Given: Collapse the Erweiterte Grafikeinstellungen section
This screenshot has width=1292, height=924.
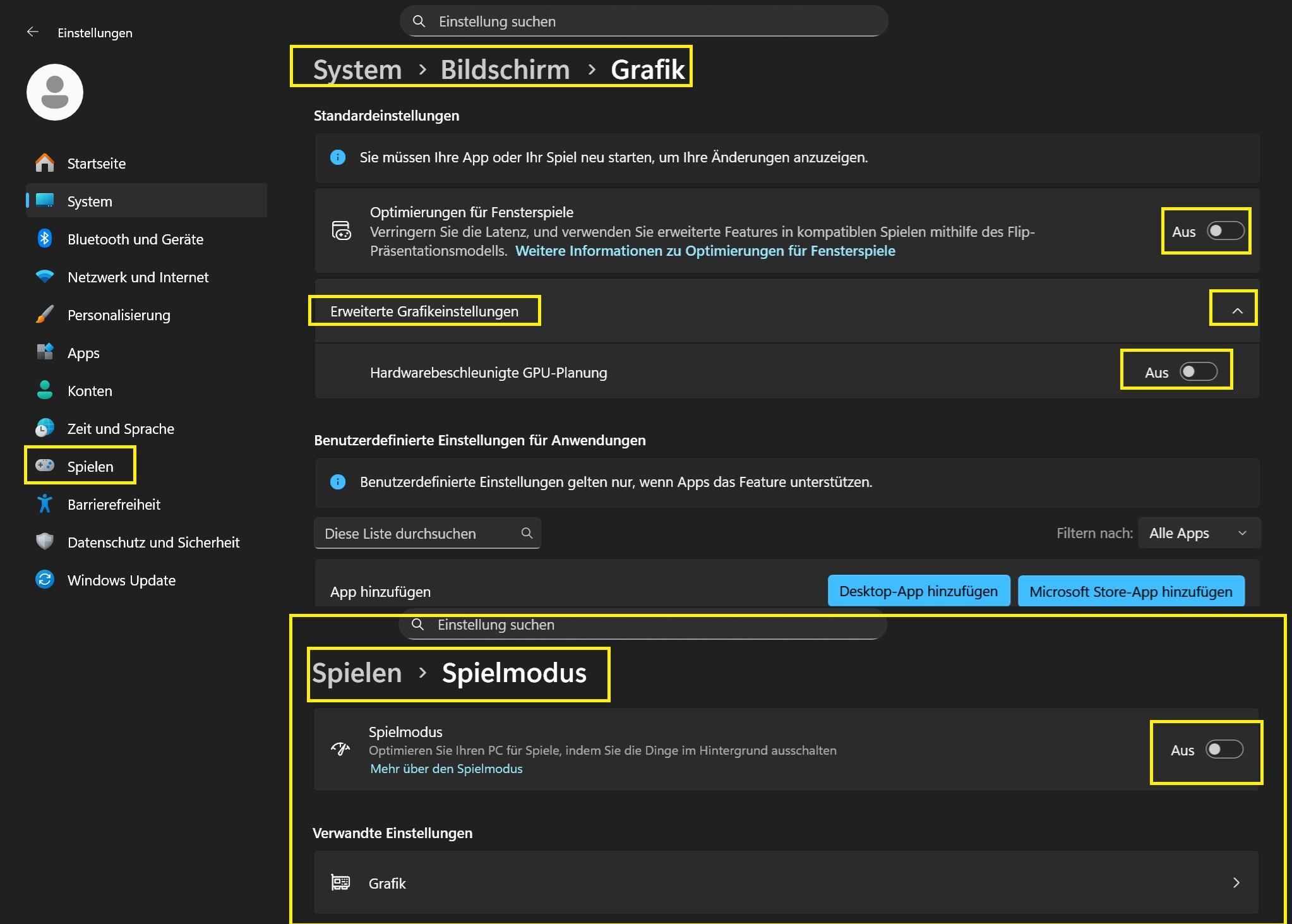Looking at the screenshot, I should (x=1237, y=311).
